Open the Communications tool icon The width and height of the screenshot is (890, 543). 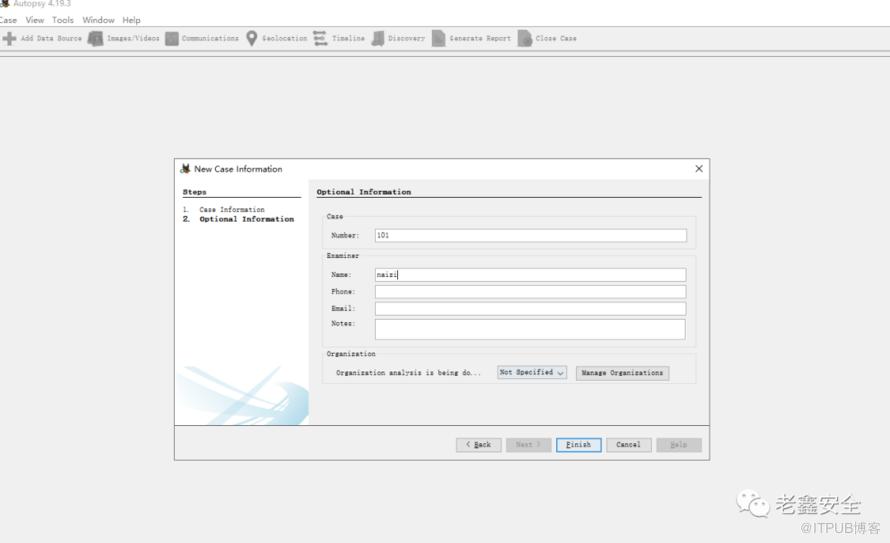coord(172,39)
